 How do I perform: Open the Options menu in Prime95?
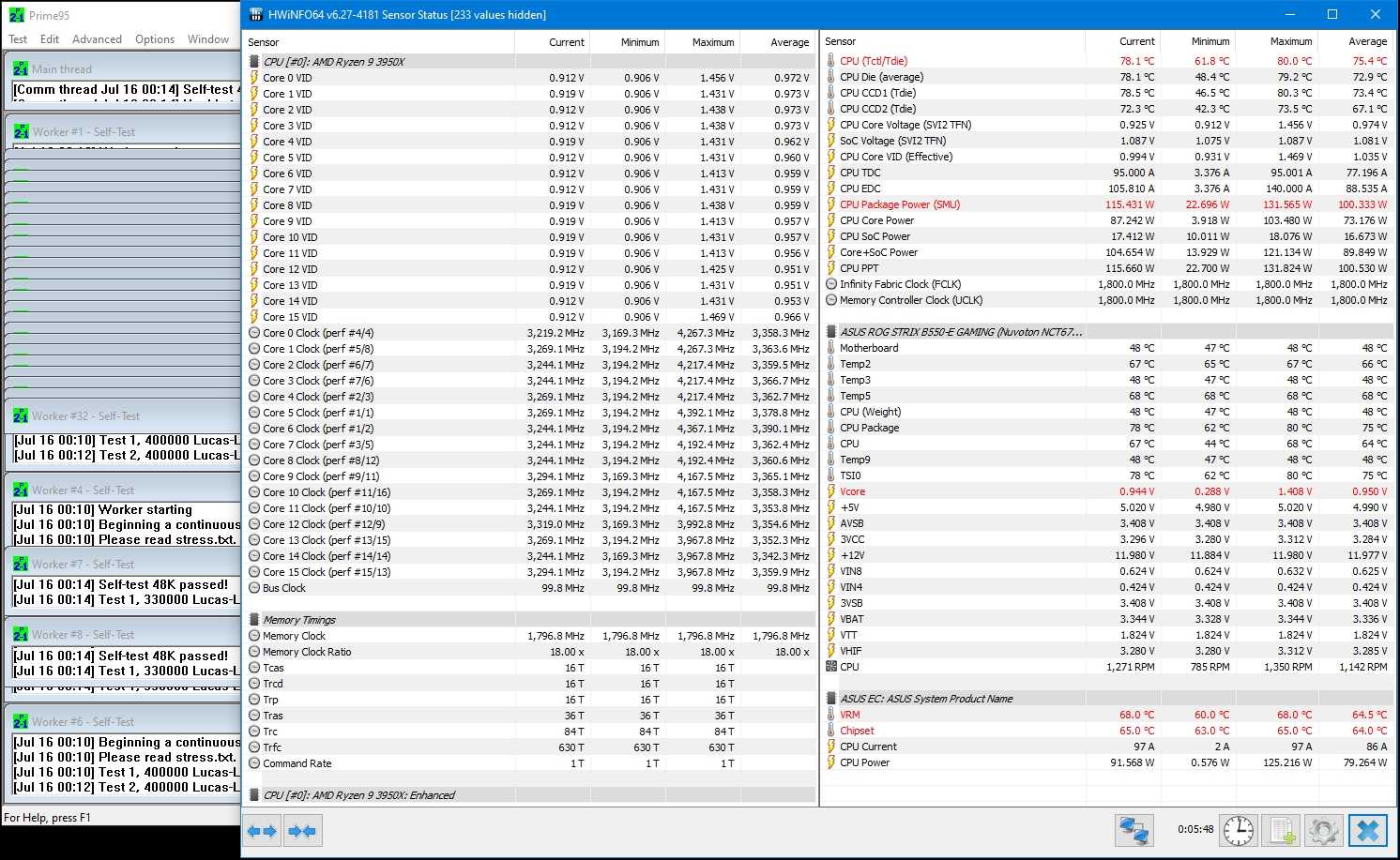155,39
